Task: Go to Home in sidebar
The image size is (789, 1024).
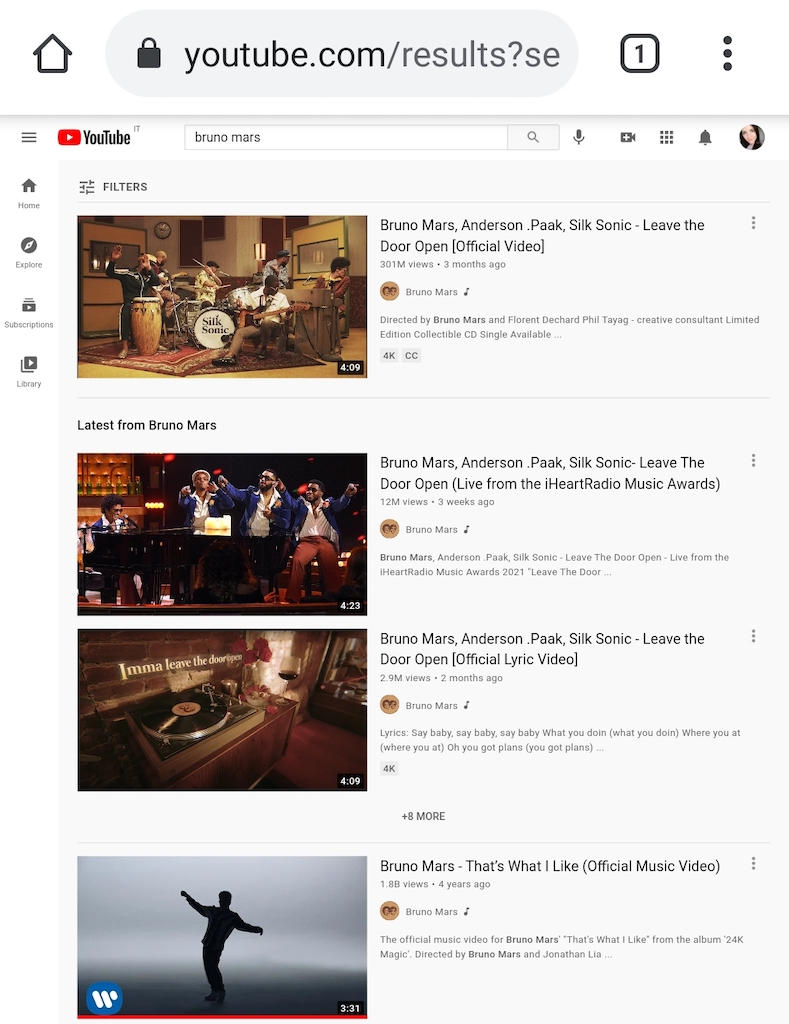Action: [x=29, y=194]
